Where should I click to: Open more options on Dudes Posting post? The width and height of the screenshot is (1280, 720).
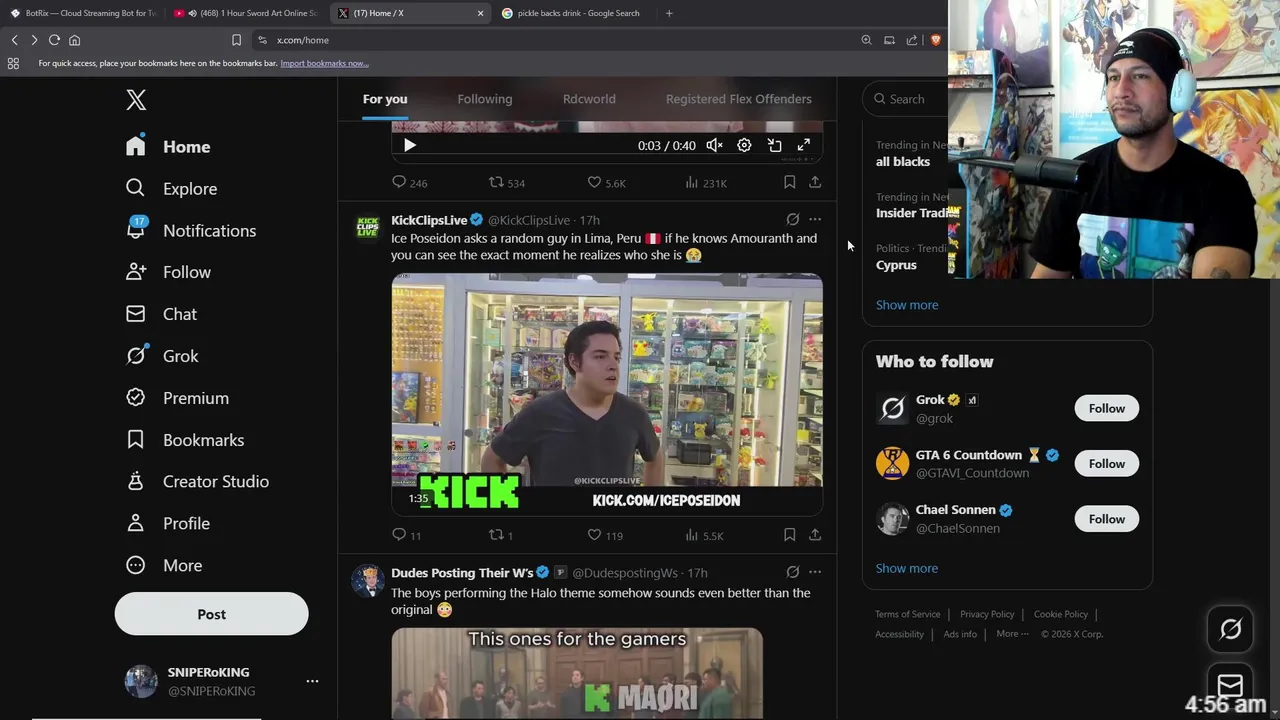(x=815, y=573)
